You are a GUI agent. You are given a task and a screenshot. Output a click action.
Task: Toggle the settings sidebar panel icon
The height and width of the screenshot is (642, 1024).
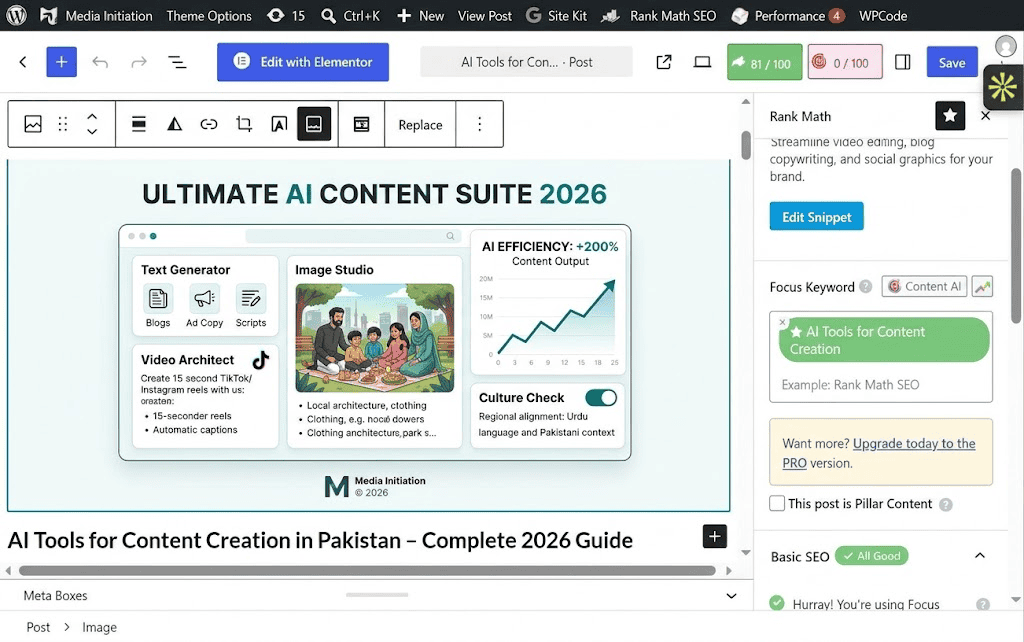pos(903,62)
